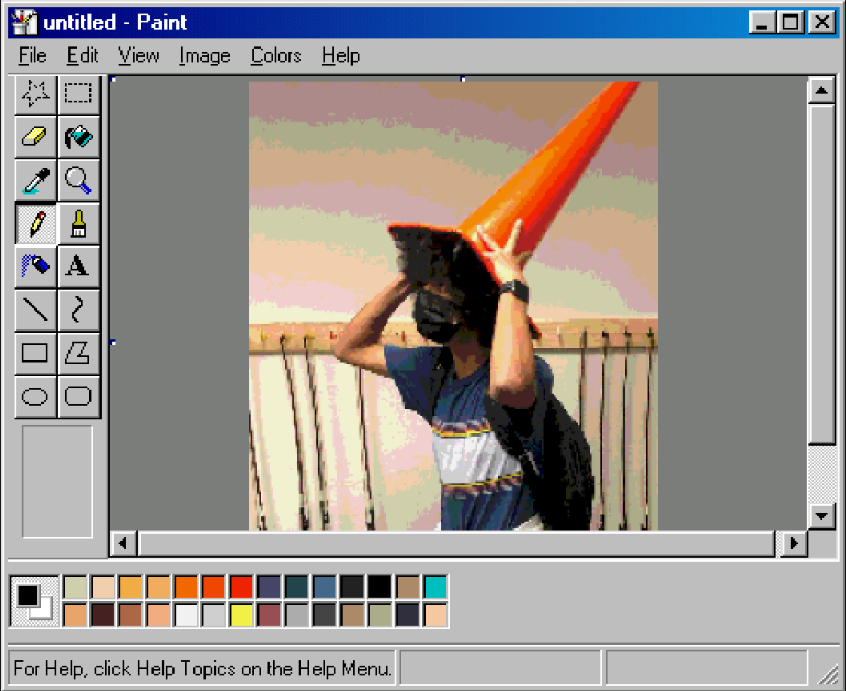The width and height of the screenshot is (846, 691).
Task: Pick the Curve tool
Action: [78, 309]
